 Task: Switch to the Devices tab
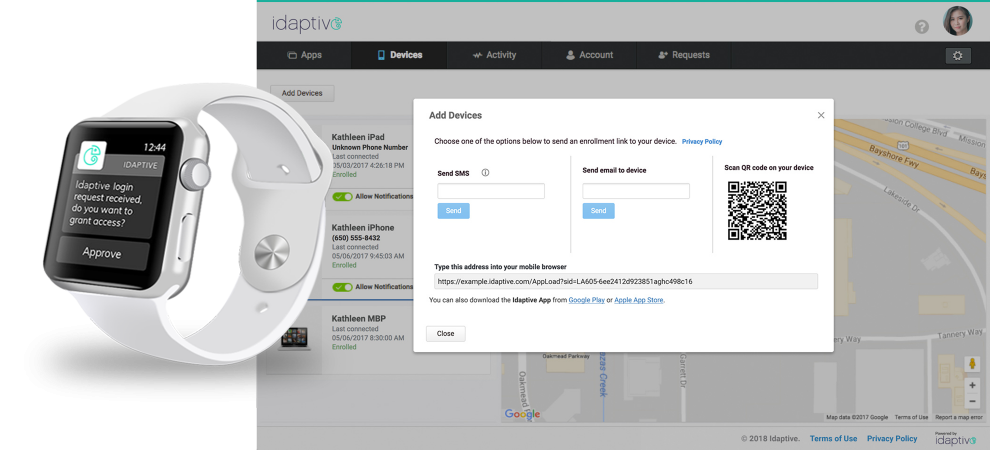(399, 55)
